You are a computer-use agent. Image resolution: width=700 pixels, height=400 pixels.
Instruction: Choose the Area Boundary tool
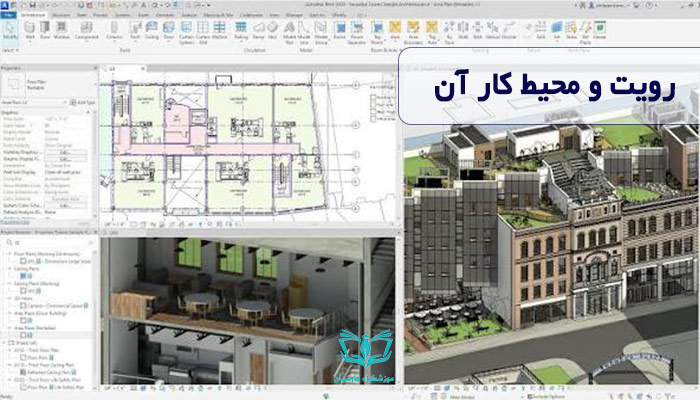click(x=413, y=33)
